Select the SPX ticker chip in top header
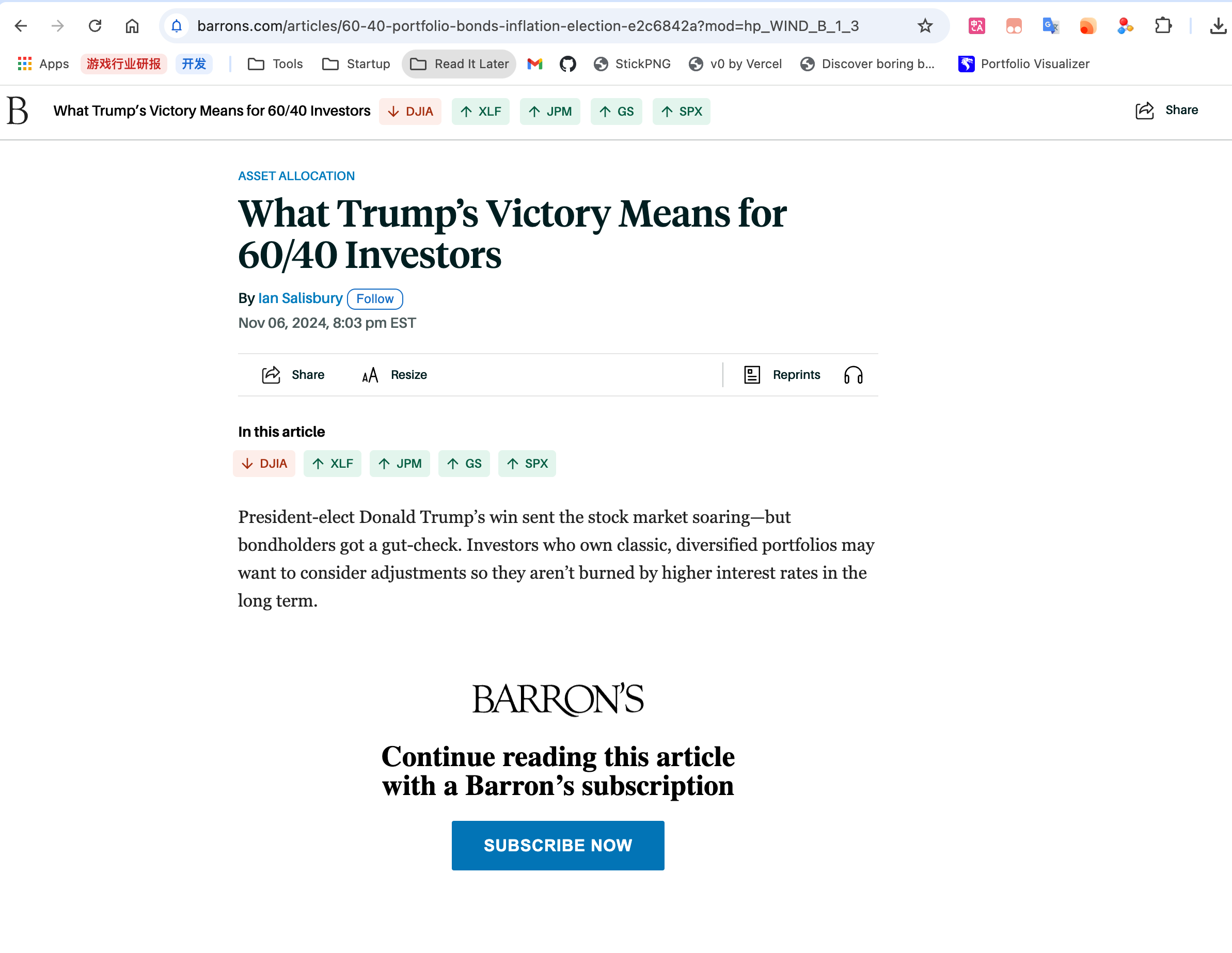This screenshot has height=953, width=1232. point(681,112)
